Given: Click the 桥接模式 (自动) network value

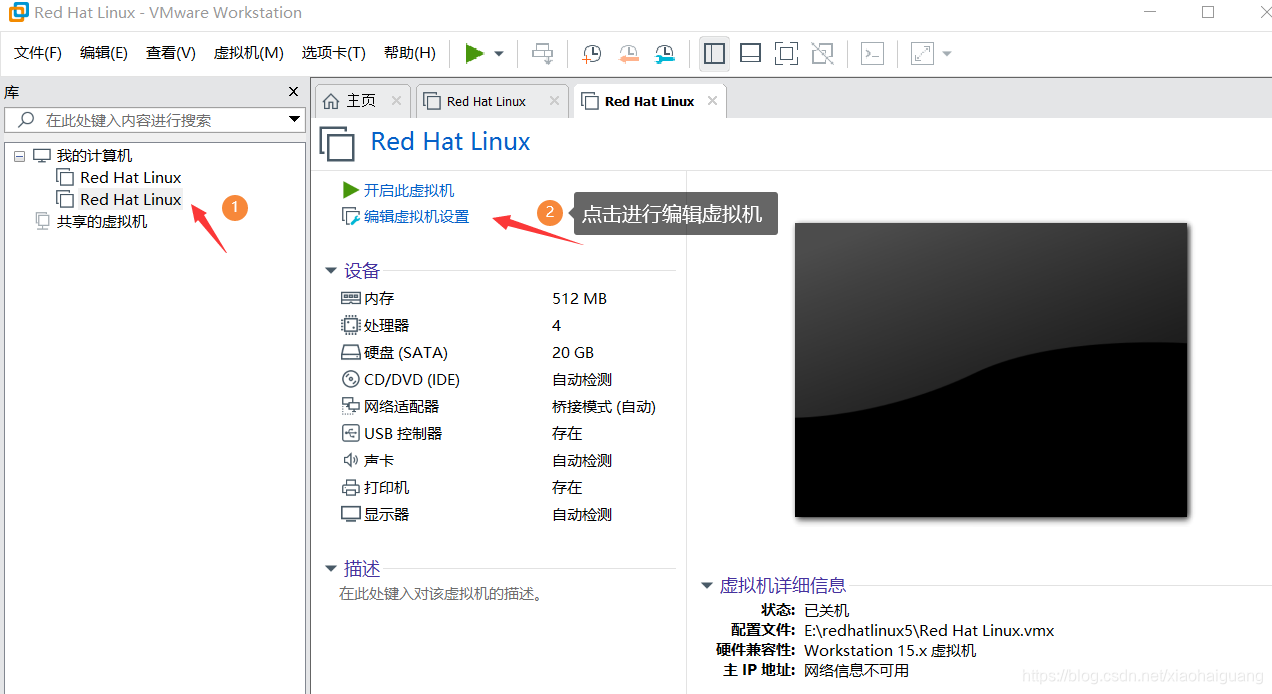Looking at the screenshot, I should 604,406.
